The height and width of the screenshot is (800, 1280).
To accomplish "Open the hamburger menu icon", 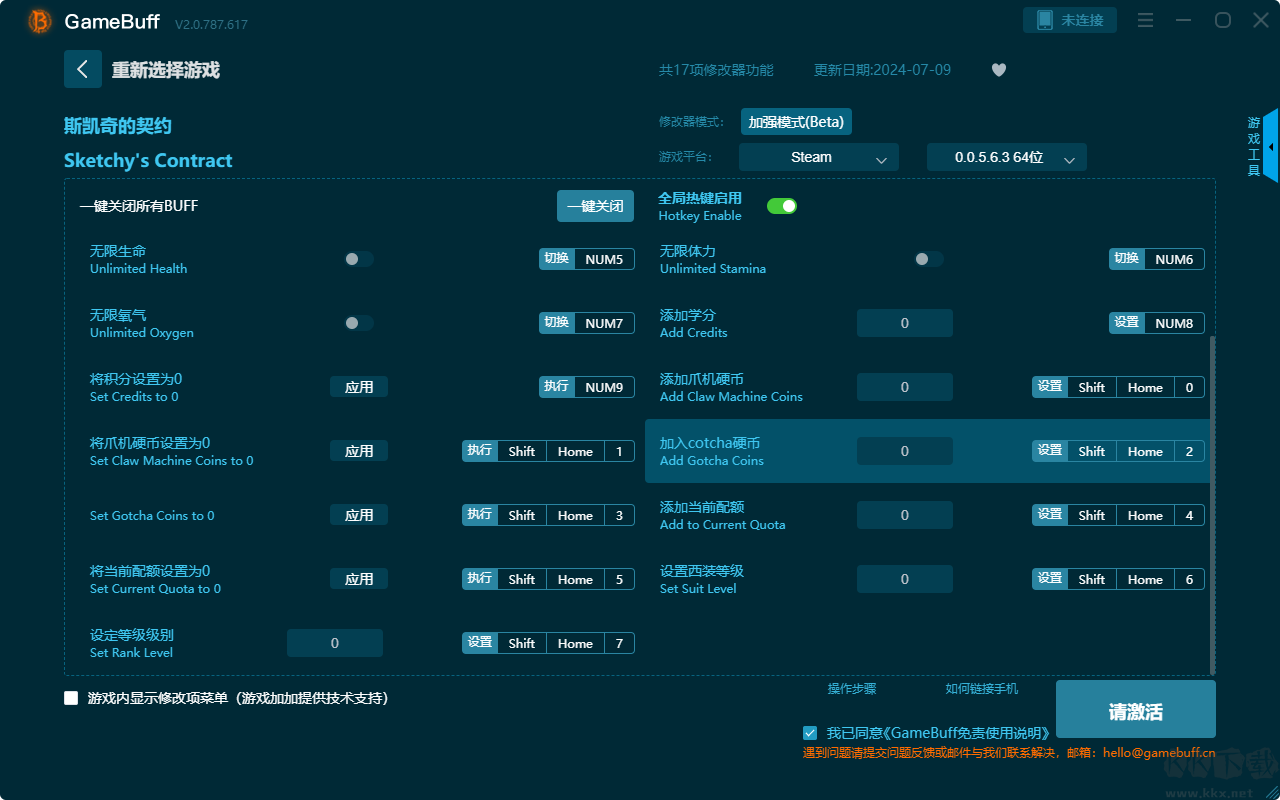I will pos(1145,21).
